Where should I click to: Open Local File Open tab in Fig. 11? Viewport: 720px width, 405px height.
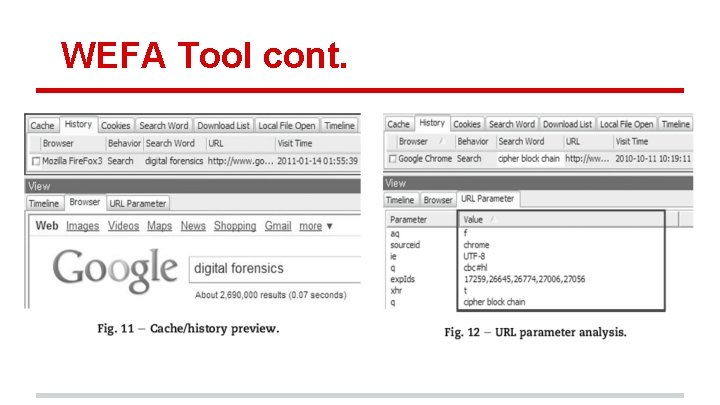[287, 125]
